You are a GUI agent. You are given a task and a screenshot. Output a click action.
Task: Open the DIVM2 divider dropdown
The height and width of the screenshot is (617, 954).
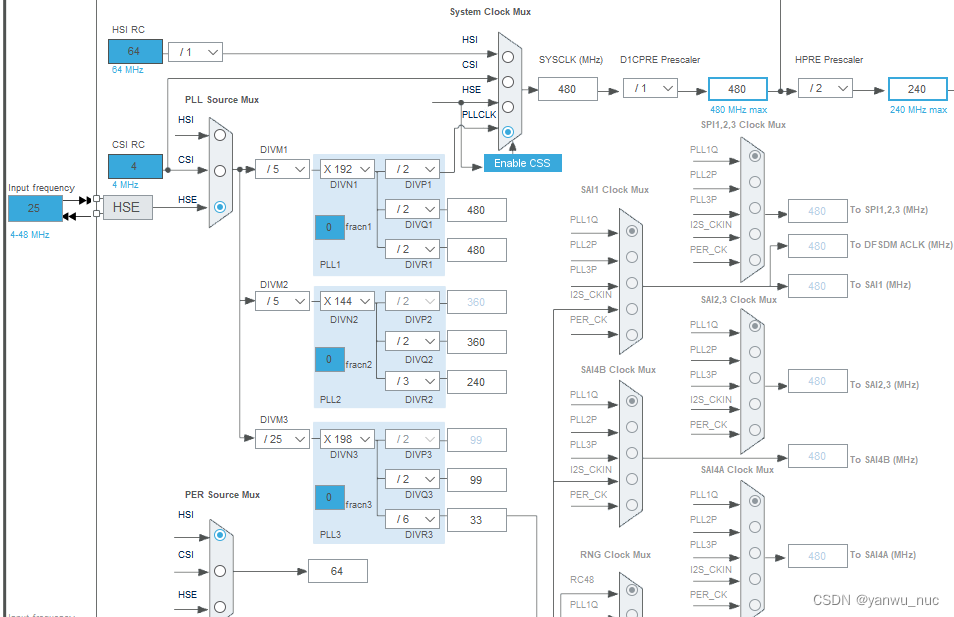(x=283, y=301)
